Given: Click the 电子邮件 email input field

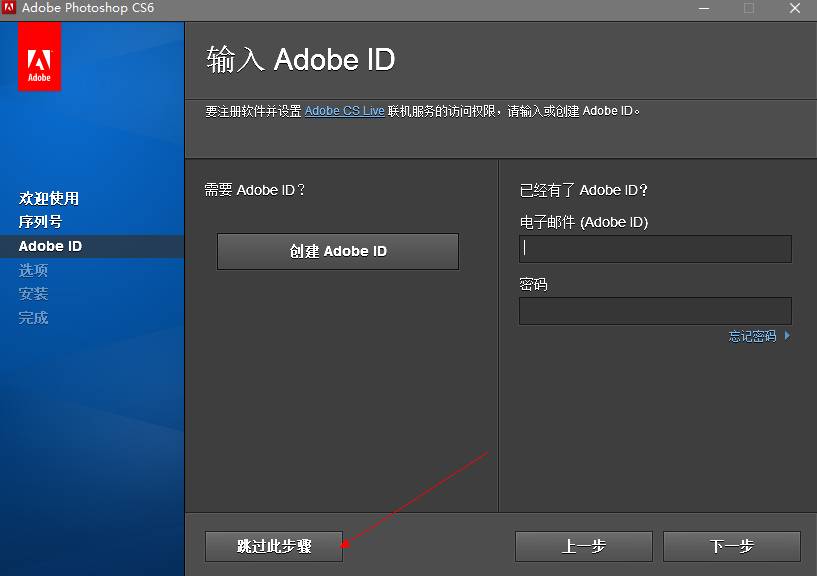Looking at the screenshot, I should pyautogui.click(x=654, y=249).
